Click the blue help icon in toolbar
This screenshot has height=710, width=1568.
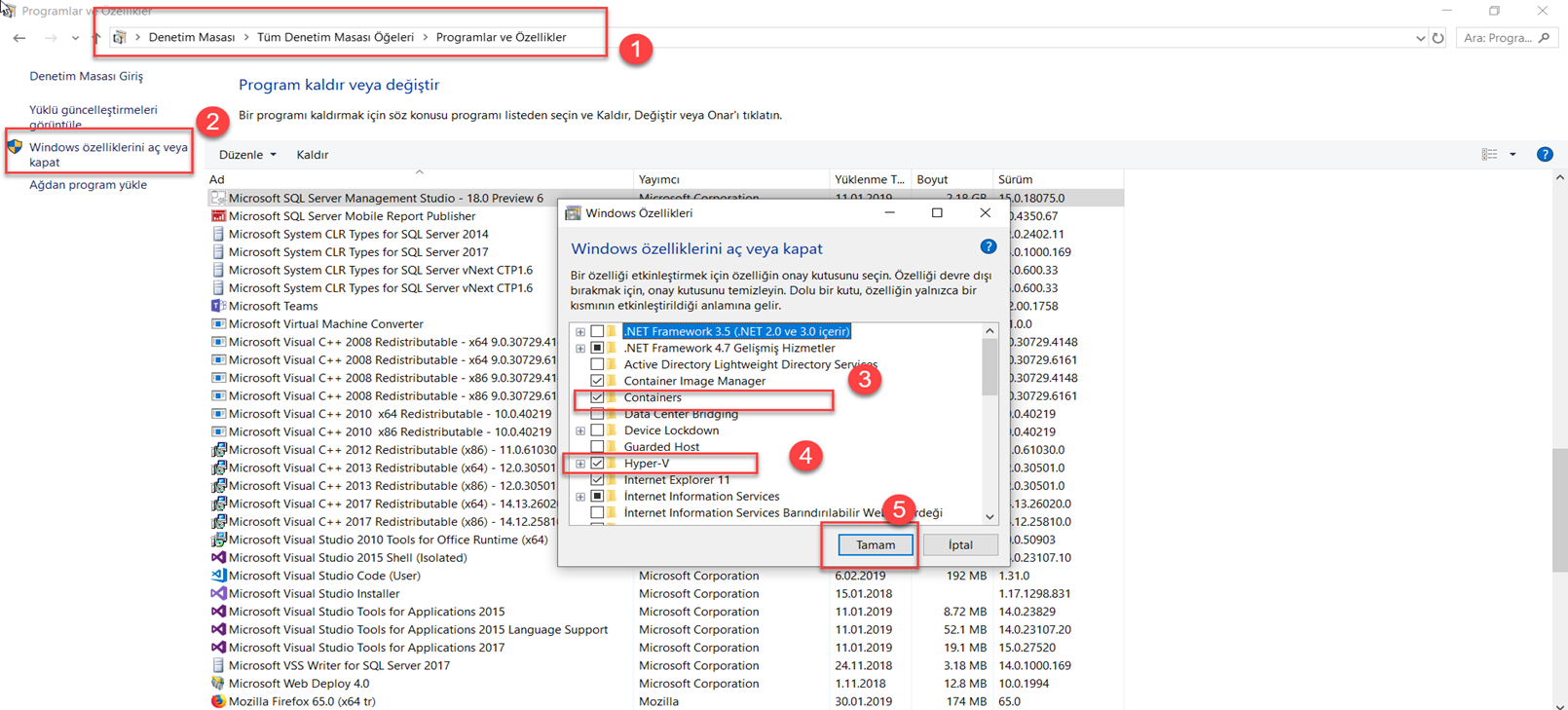(1545, 154)
